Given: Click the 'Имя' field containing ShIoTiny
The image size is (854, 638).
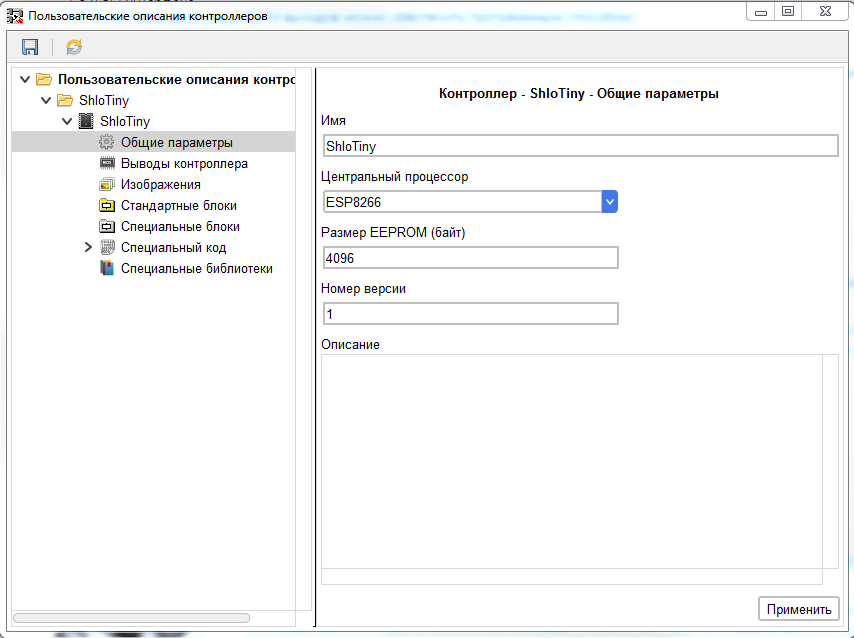Looking at the screenshot, I should point(581,146).
